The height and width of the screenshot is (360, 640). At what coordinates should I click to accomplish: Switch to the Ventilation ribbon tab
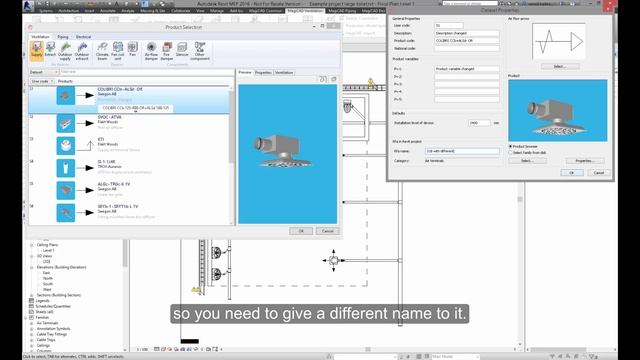[40, 37]
